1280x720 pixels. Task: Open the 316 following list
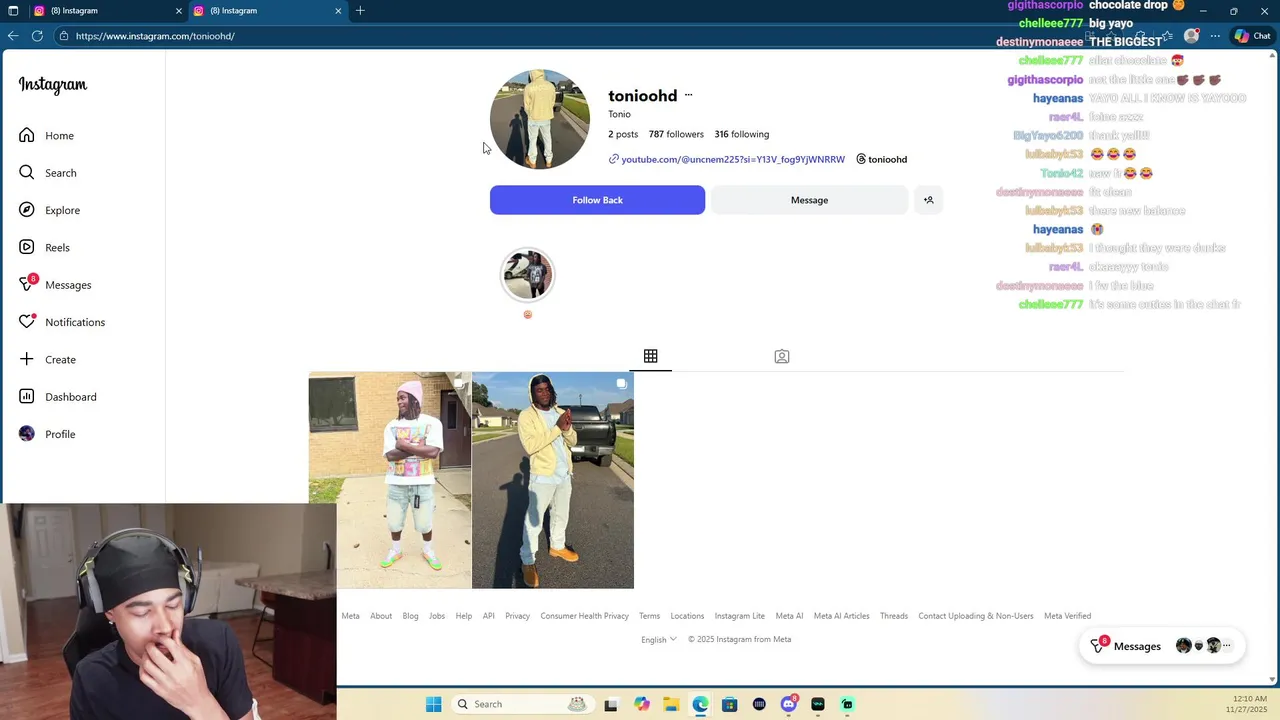[742, 134]
